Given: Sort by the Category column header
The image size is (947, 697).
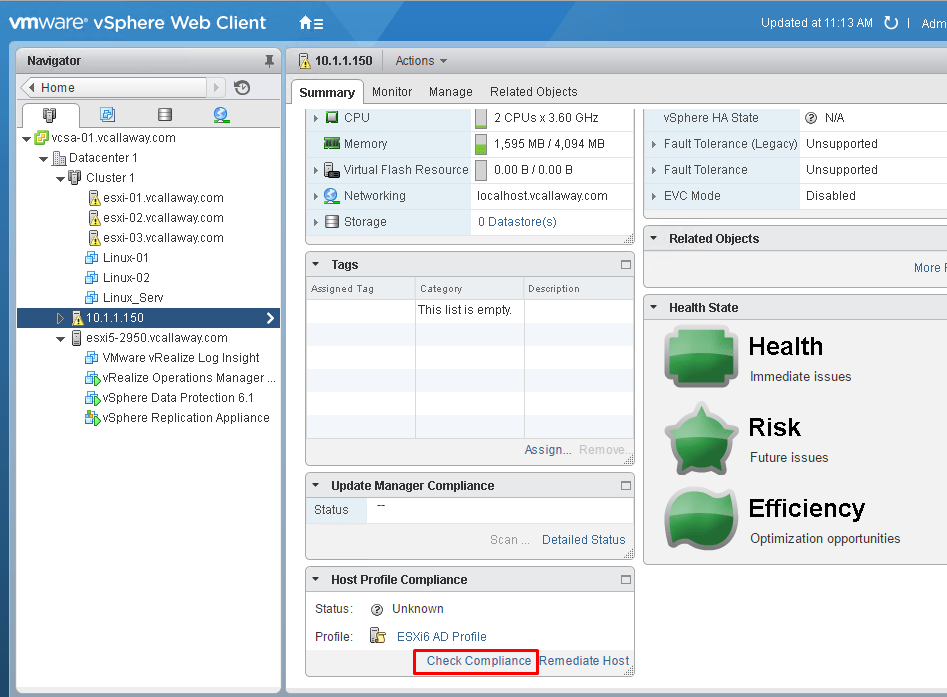Looking at the screenshot, I should pyautogui.click(x=470, y=289).
